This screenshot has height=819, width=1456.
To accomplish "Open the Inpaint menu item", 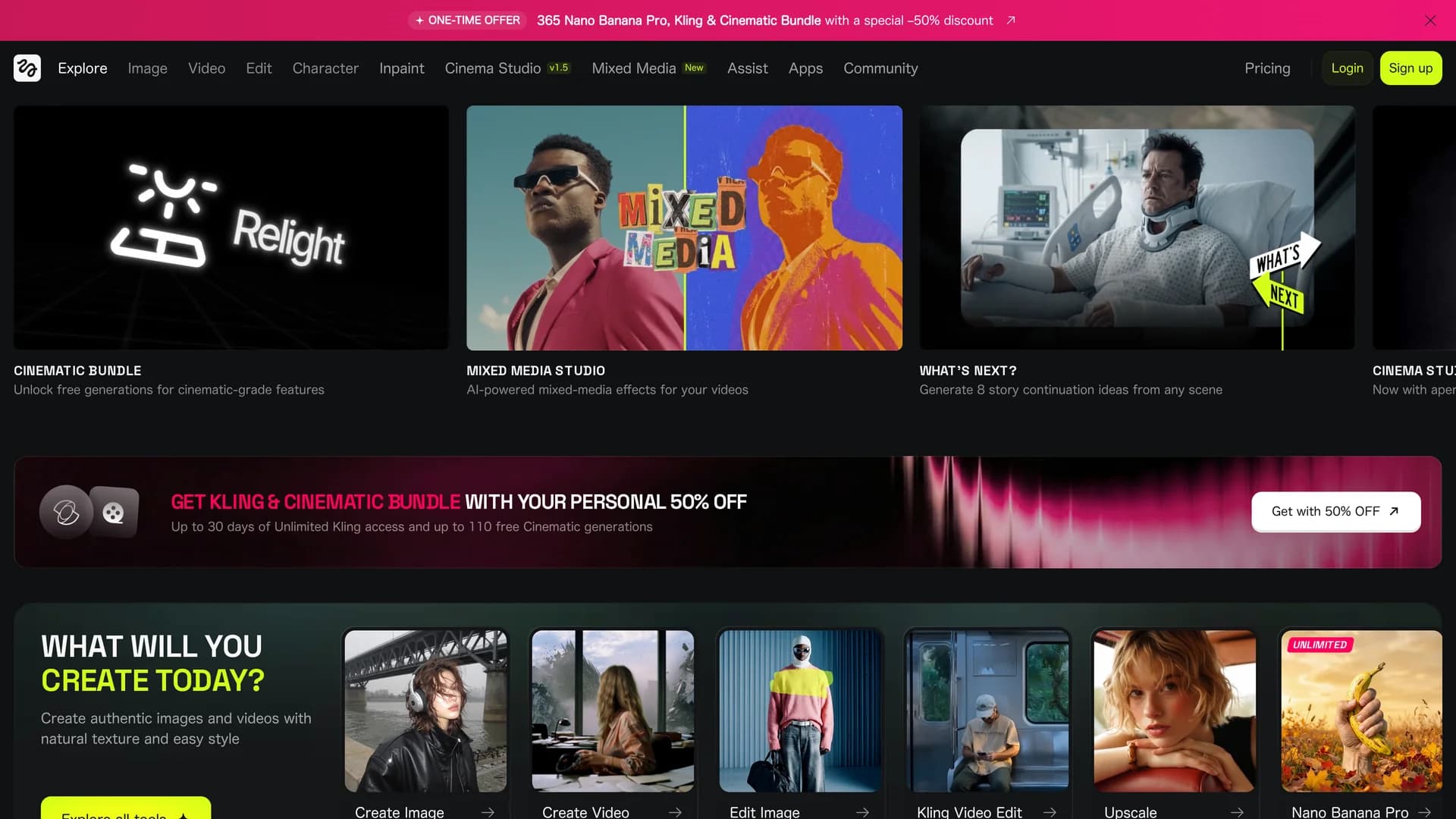I will (402, 68).
